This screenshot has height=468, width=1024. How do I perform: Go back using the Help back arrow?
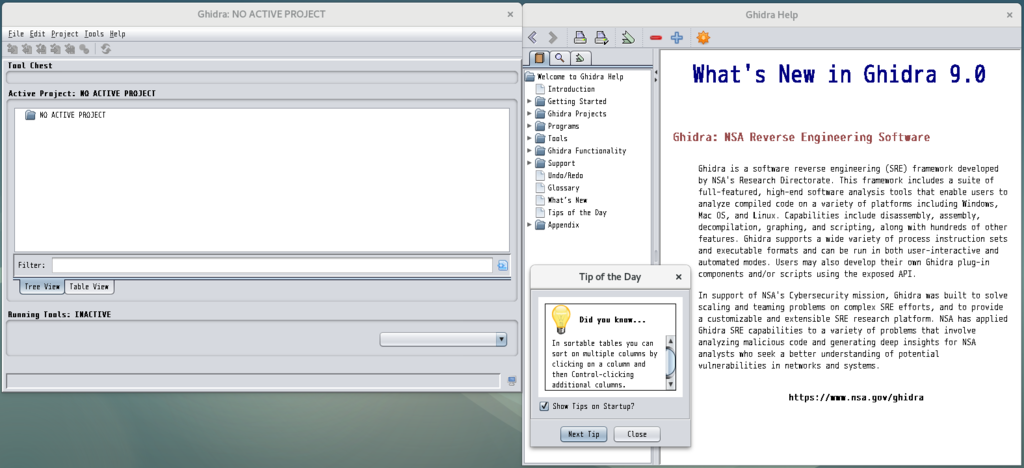533,38
